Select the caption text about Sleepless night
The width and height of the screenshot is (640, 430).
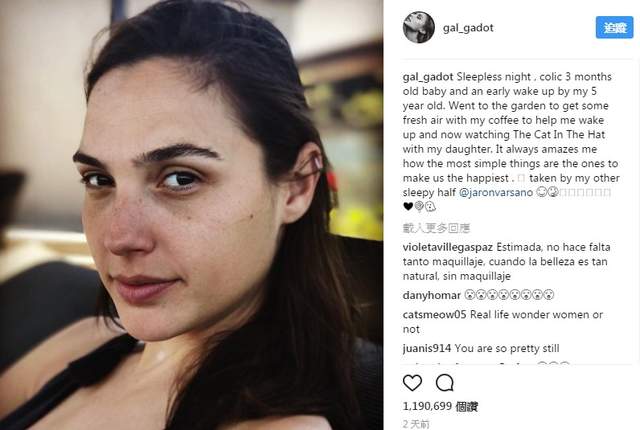pyautogui.click(x=511, y=142)
